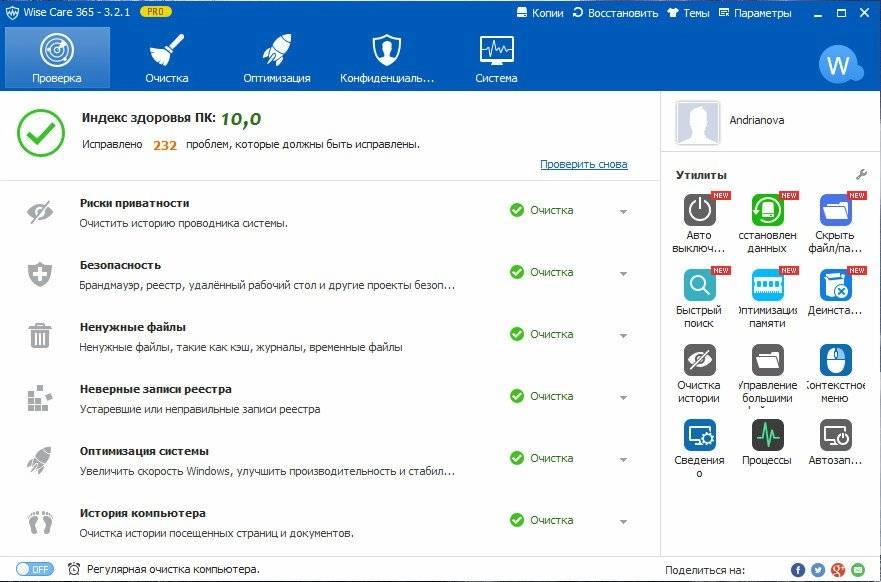Toggle the regular cleanup OFF switch

35,569
